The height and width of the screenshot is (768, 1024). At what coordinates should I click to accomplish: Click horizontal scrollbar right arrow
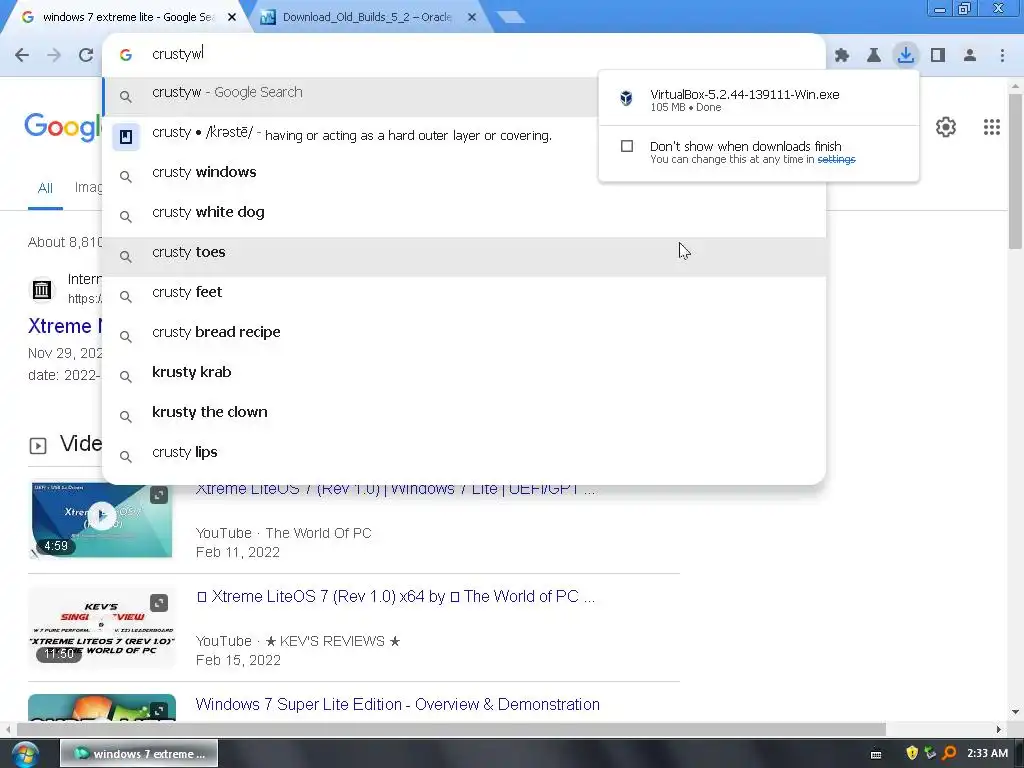(x=998, y=729)
